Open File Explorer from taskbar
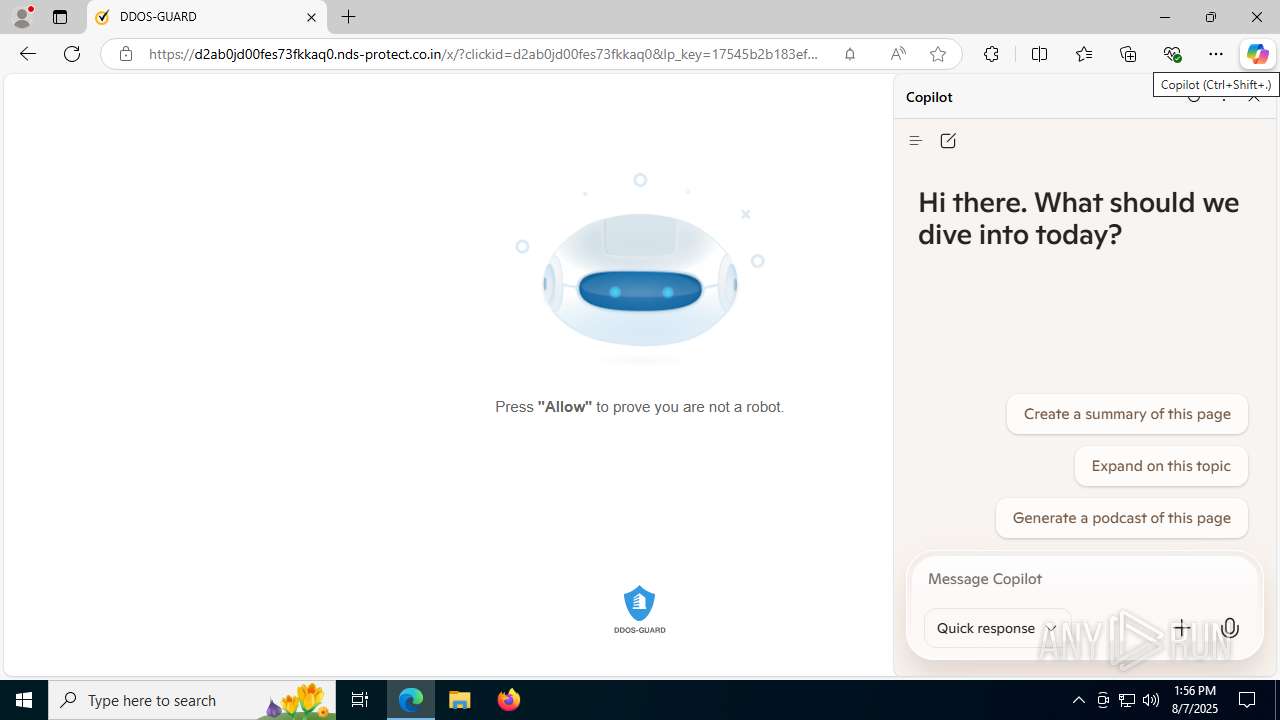The image size is (1280, 720). pos(460,700)
